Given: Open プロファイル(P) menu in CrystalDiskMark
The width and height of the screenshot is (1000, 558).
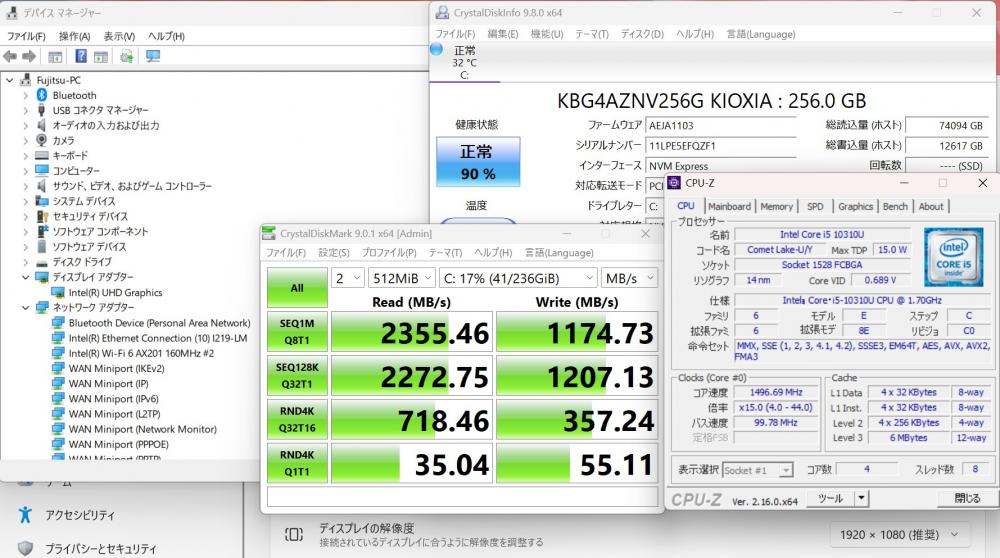Looking at the screenshot, I should [389, 253].
